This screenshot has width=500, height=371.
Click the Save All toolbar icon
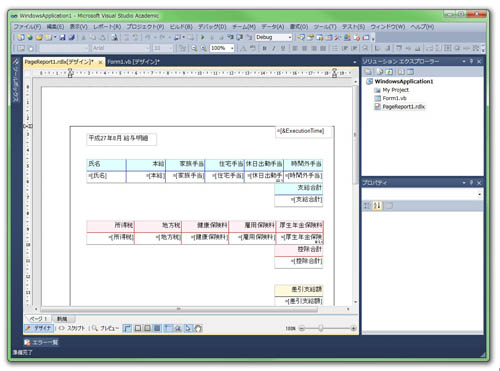click(x=71, y=37)
